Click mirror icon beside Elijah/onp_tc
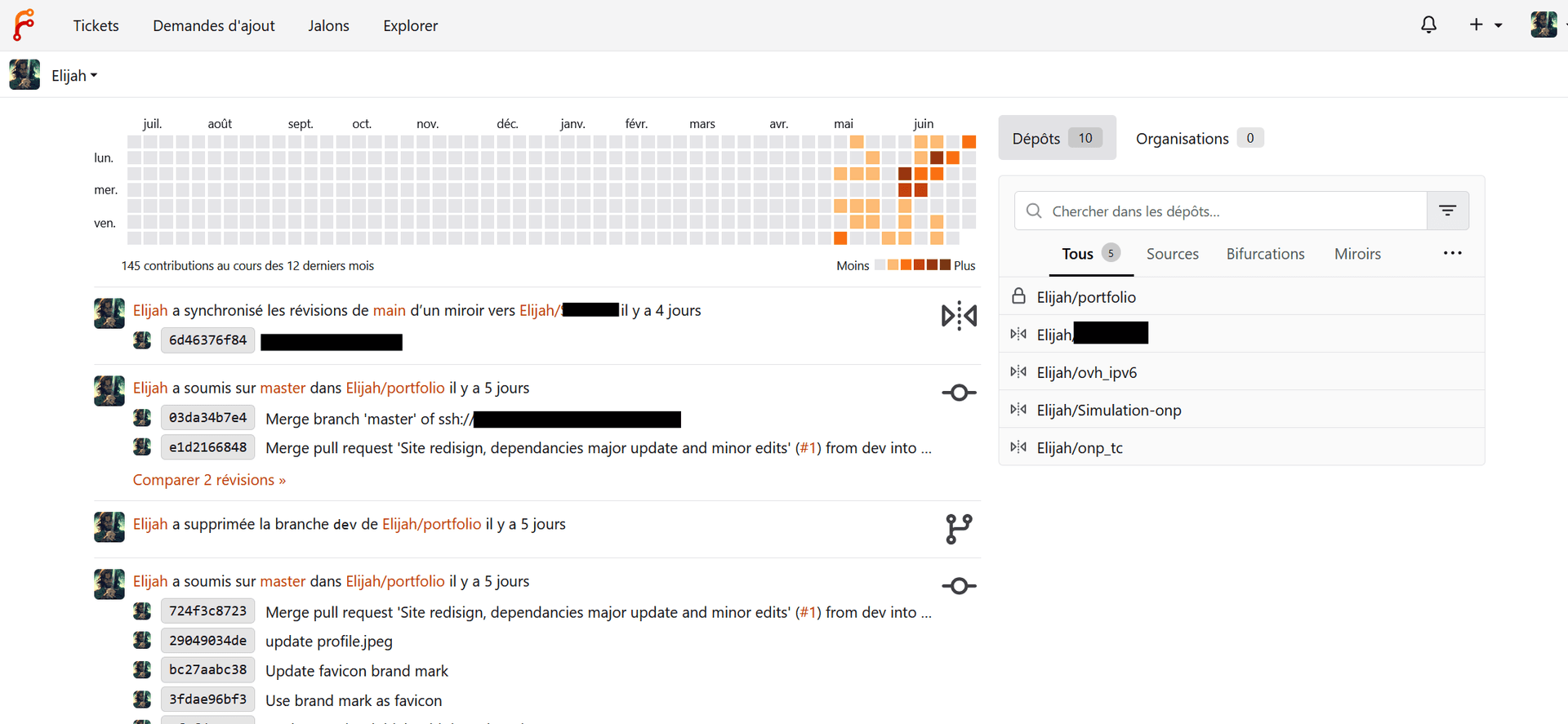The height and width of the screenshot is (724, 1568). [1018, 446]
